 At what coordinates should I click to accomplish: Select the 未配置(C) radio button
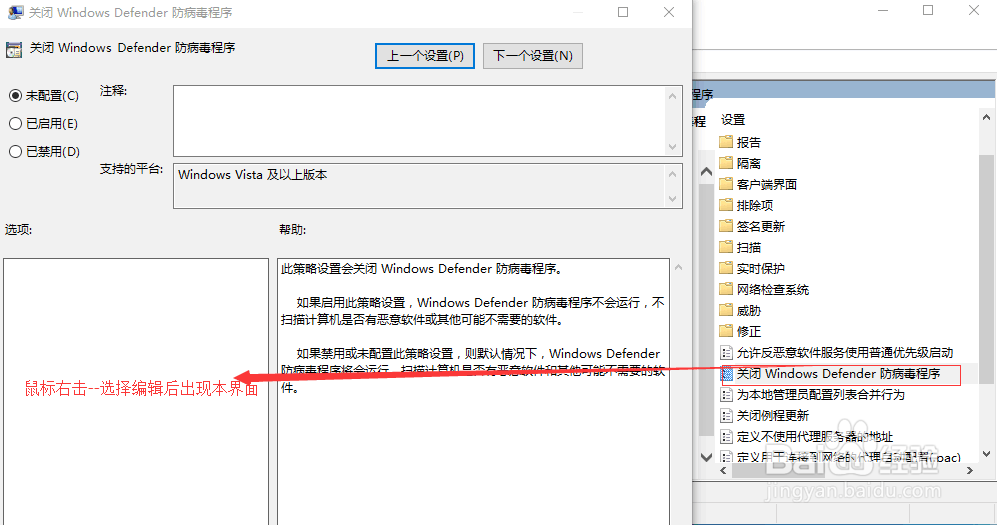pos(15,96)
